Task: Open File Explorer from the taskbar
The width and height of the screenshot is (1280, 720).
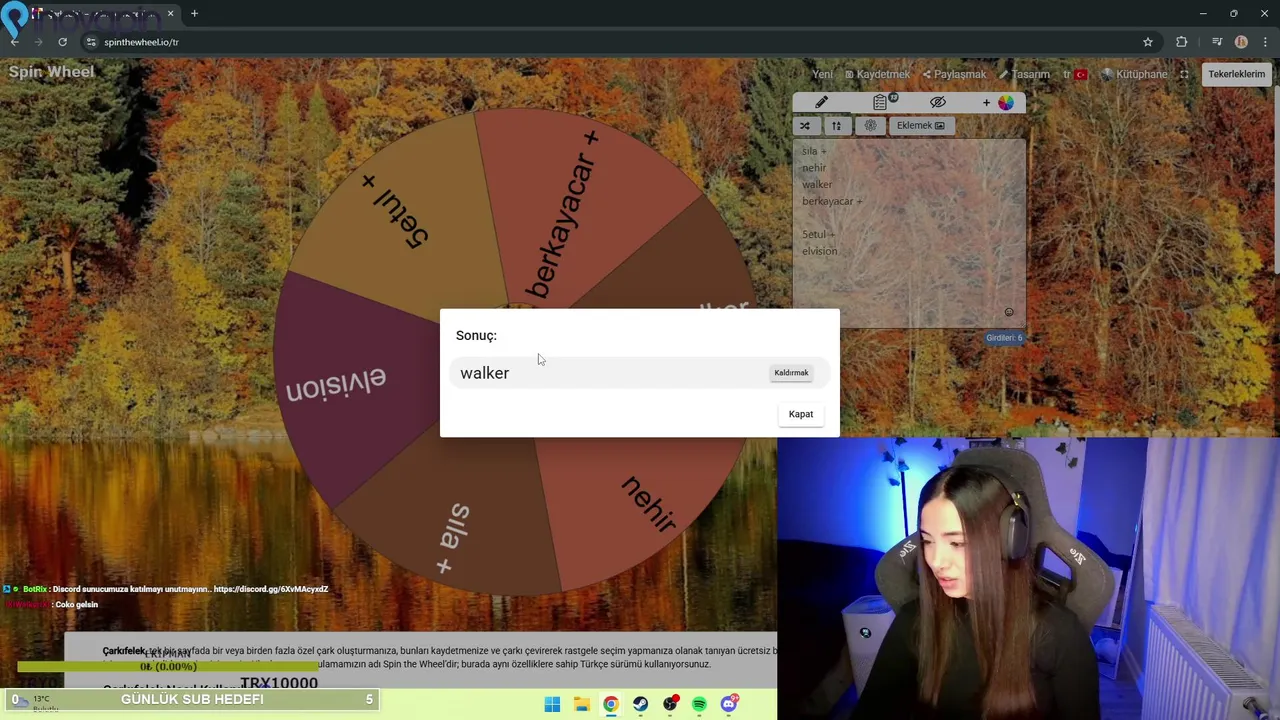Action: [x=581, y=705]
